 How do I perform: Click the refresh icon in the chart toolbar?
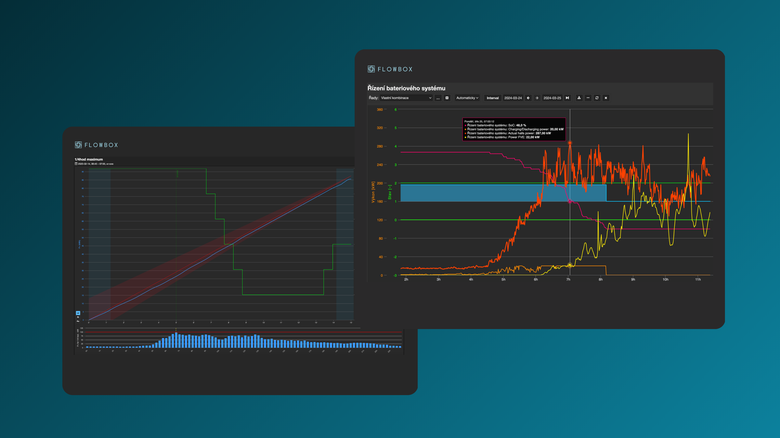597,98
